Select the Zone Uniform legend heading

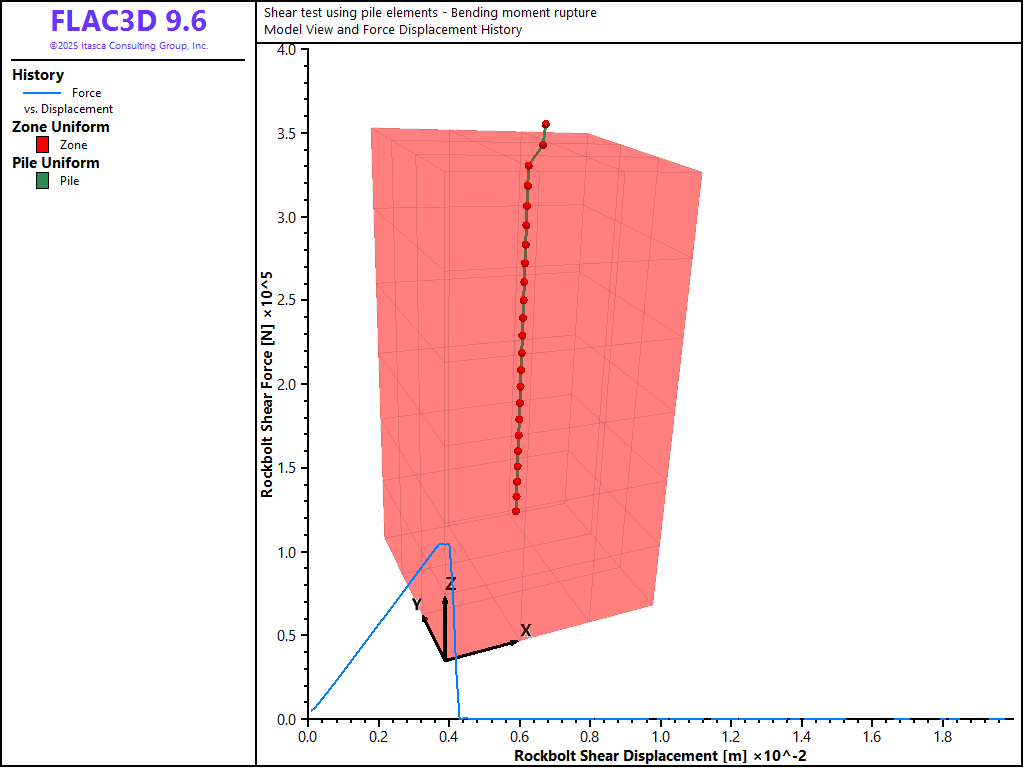[61, 127]
